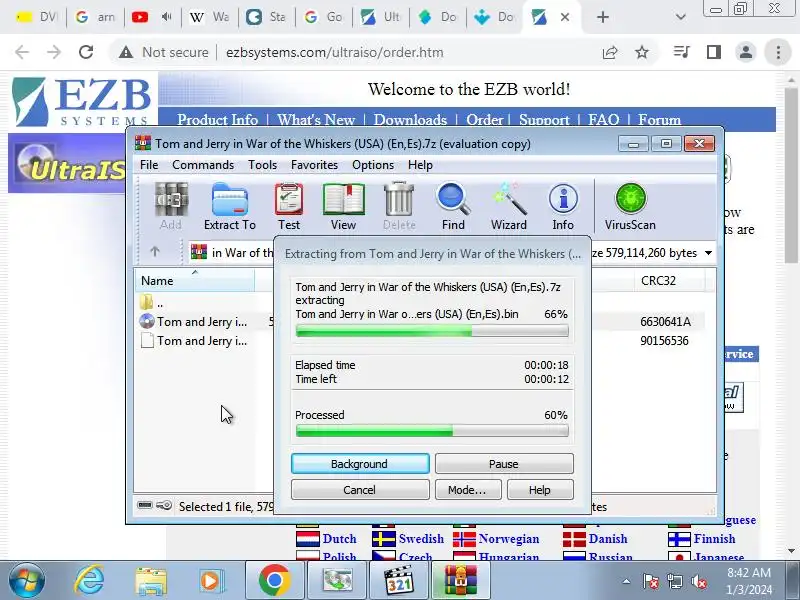Image resolution: width=800 pixels, height=600 pixels.
Task: Click the Extract To toolbar icon
Action: point(230,206)
